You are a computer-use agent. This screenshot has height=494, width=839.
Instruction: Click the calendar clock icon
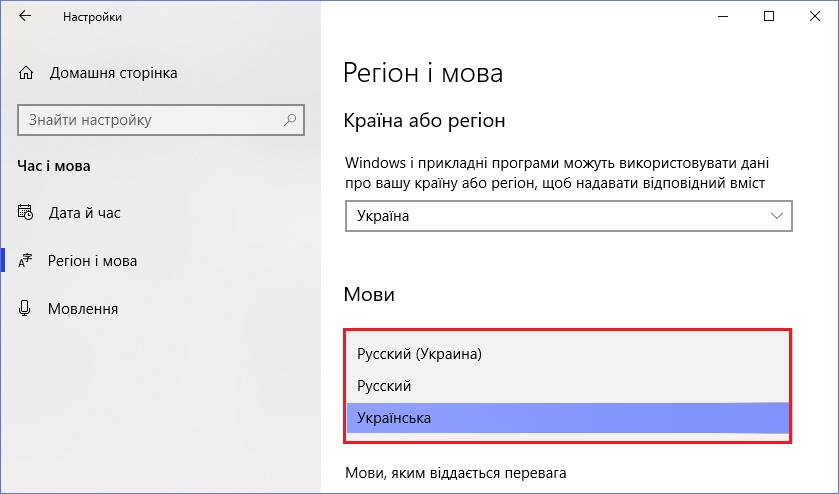[x=25, y=212]
